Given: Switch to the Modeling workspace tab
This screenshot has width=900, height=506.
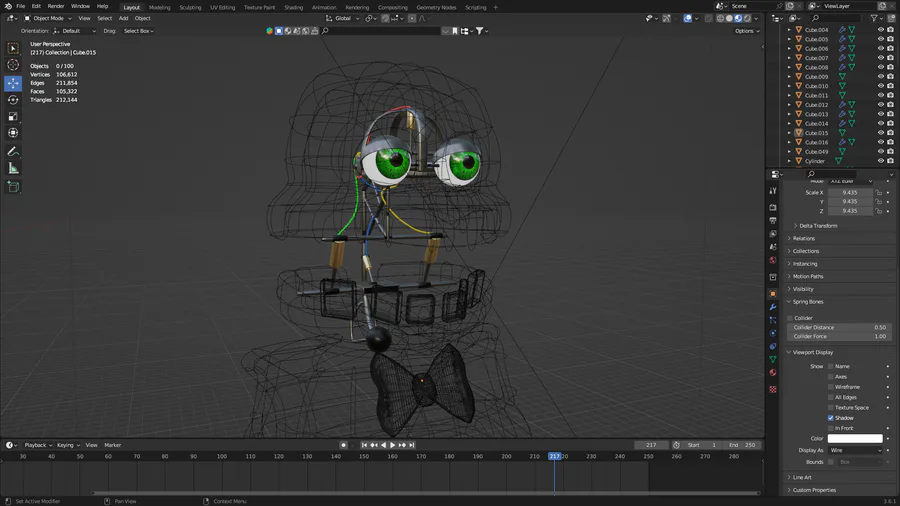Looking at the screenshot, I should 160,7.
